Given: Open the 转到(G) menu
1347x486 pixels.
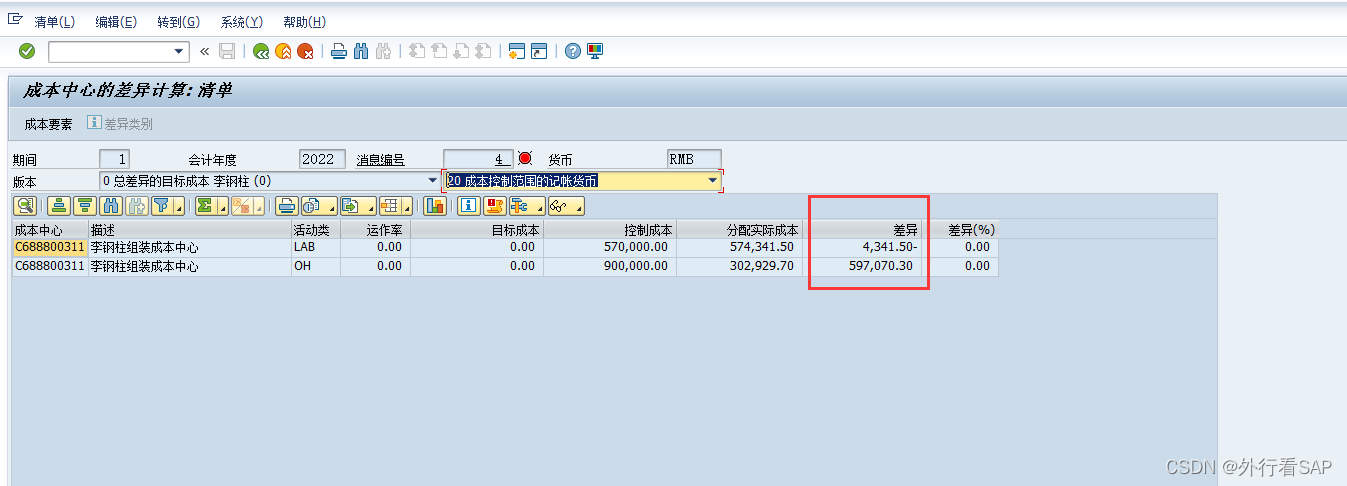Looking at the screenshot, I should [x=179, y=22].
